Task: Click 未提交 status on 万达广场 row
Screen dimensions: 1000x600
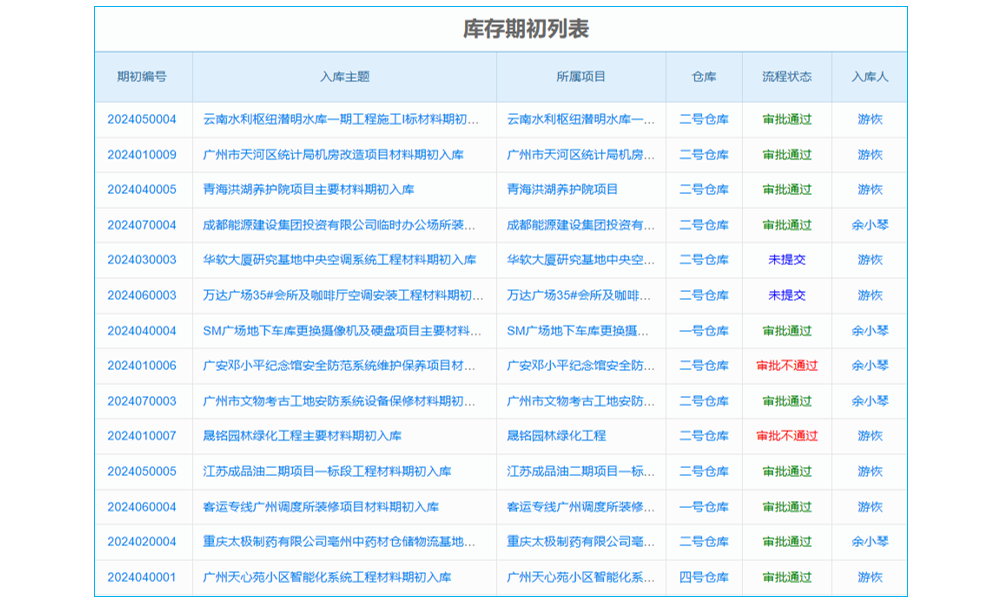Action: (787, 295)
